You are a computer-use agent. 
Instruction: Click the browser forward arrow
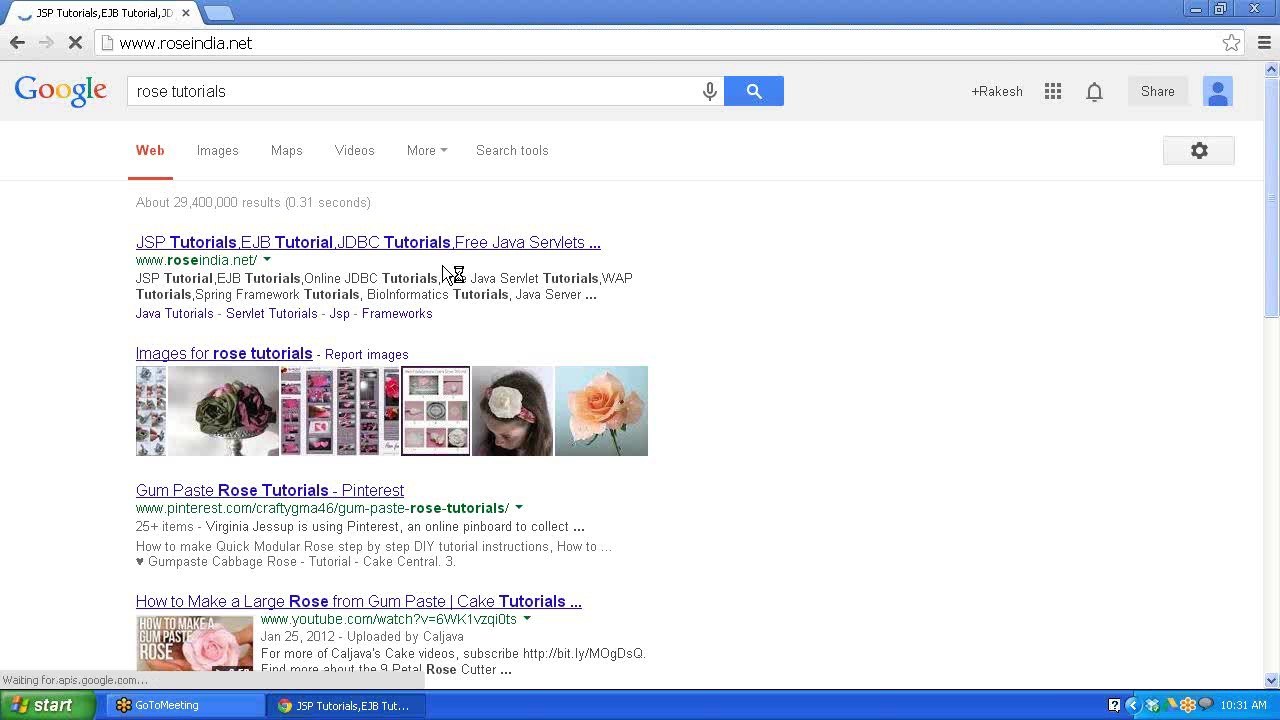[46, 43]
